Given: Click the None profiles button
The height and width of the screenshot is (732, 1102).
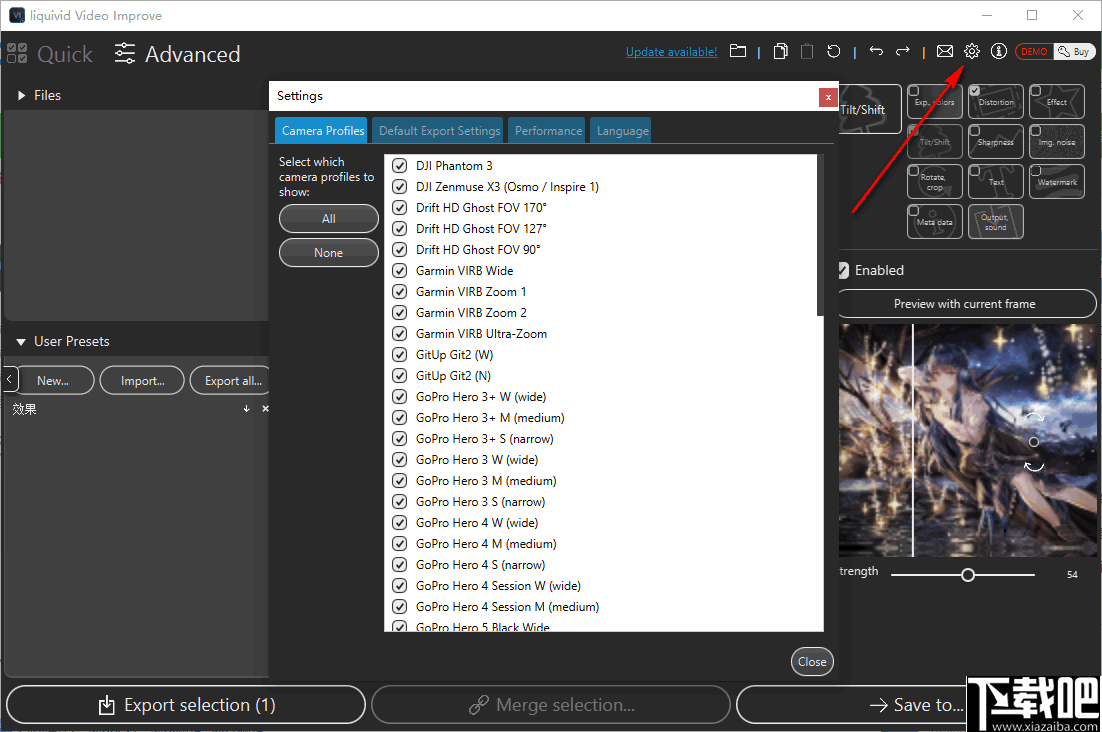Looking at the screenshot, I should (x=328, y=253).
